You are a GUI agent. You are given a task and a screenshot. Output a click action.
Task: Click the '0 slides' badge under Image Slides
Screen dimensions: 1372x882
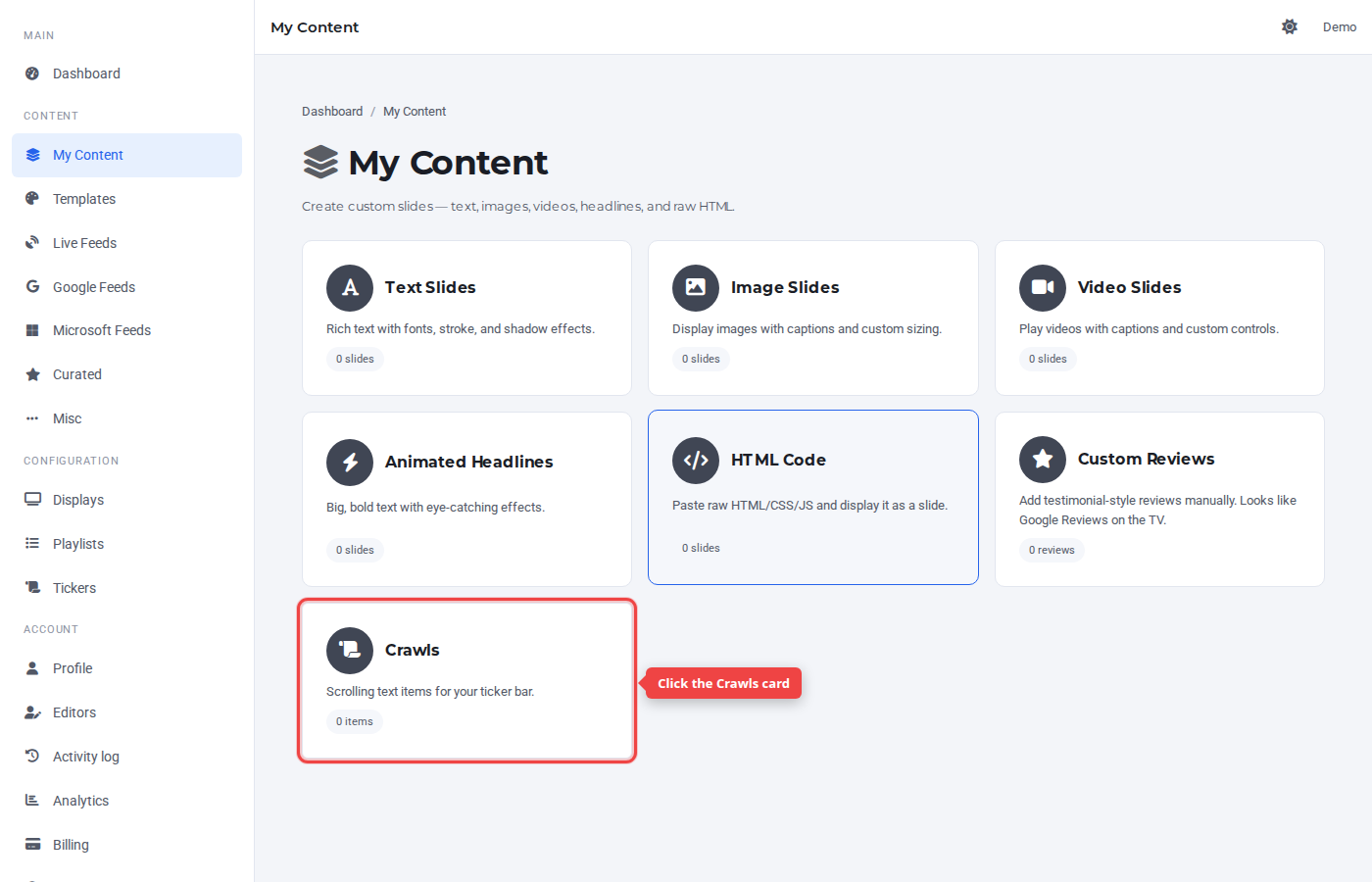701,359
